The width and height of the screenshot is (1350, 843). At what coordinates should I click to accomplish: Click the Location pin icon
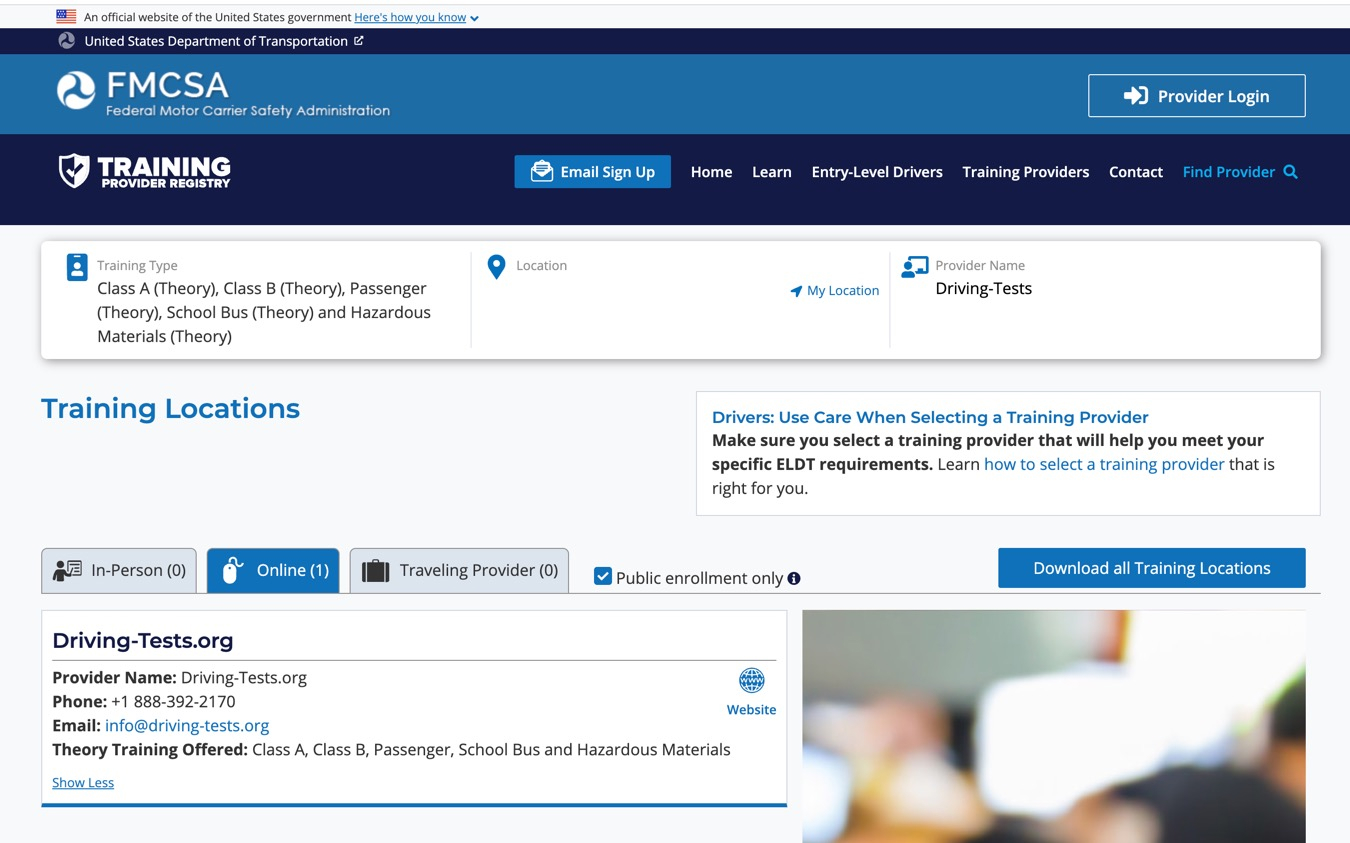[x=496, y=267]
